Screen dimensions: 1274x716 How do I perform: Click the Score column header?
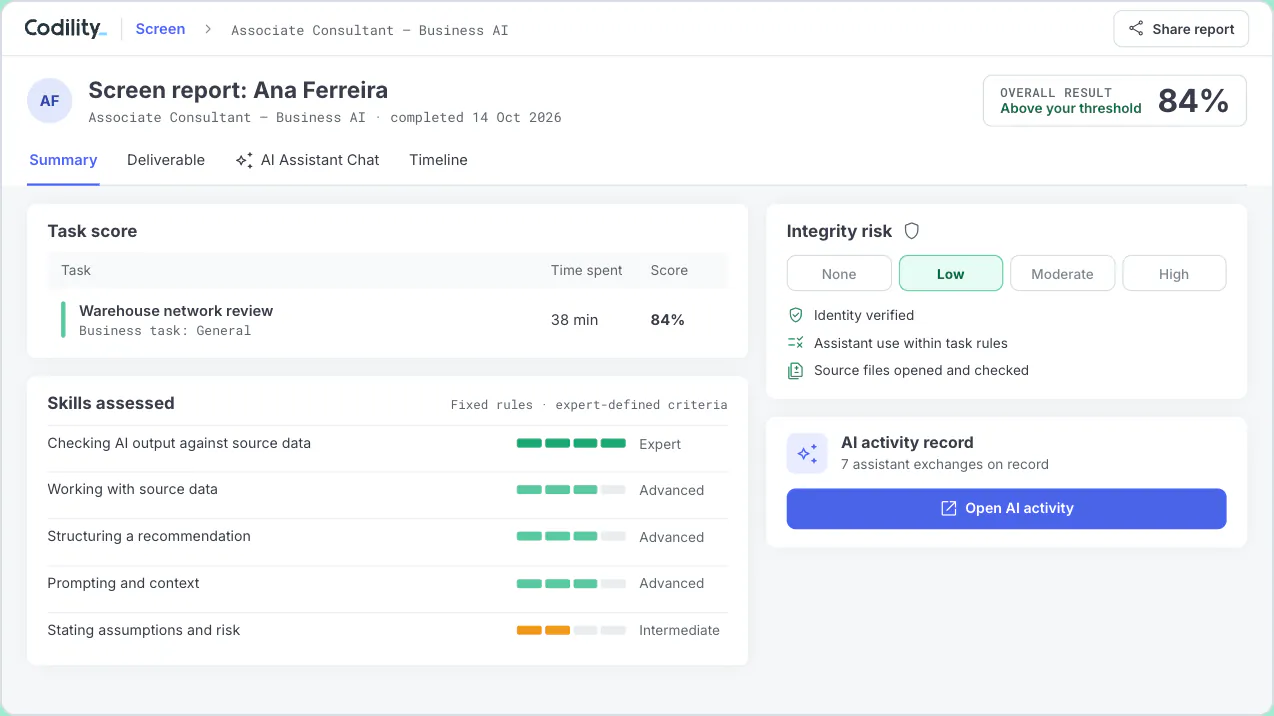pos(669,270)
